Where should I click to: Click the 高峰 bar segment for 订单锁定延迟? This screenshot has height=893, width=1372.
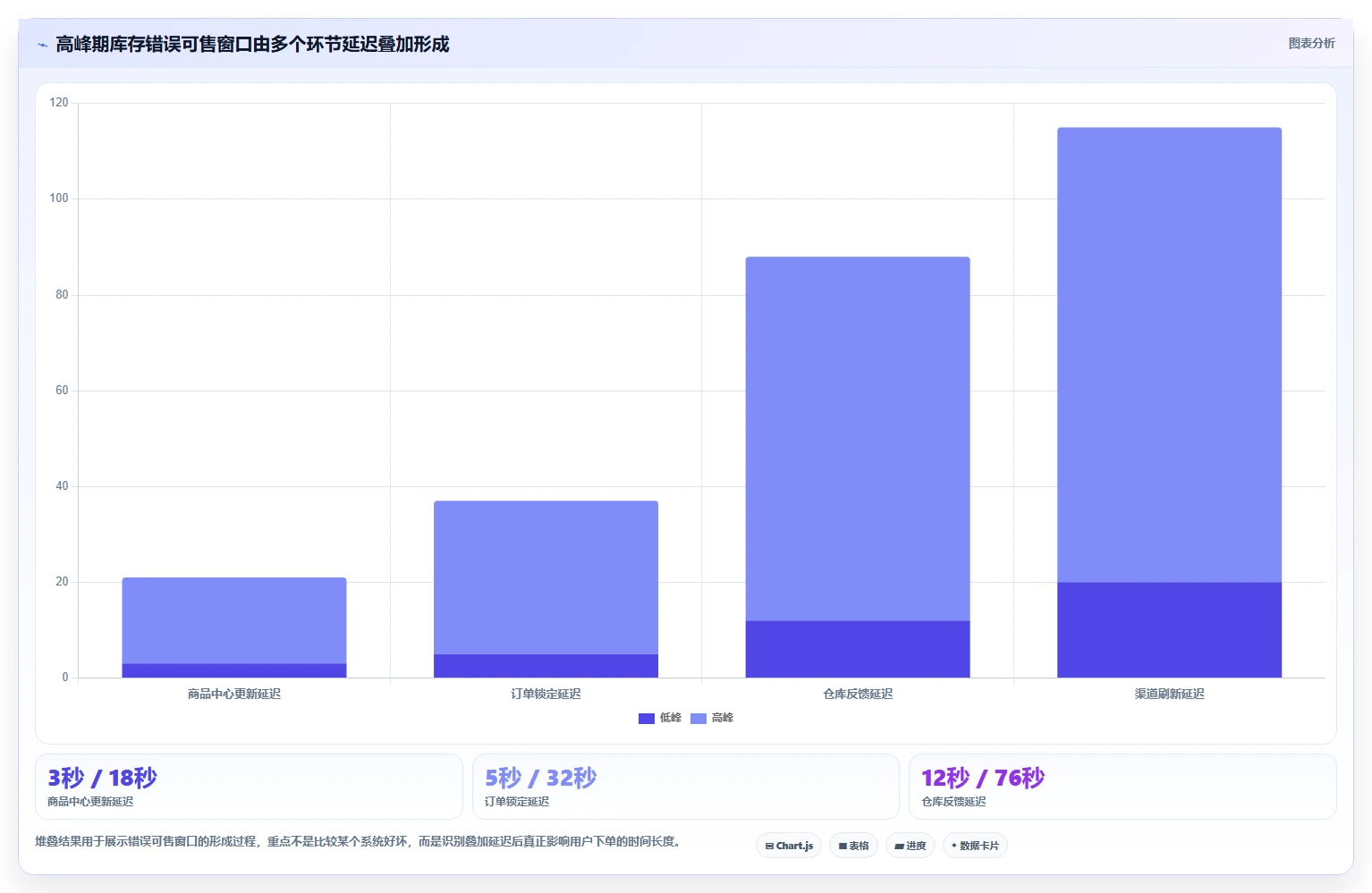pyautogui.click(x=546, y=577)
